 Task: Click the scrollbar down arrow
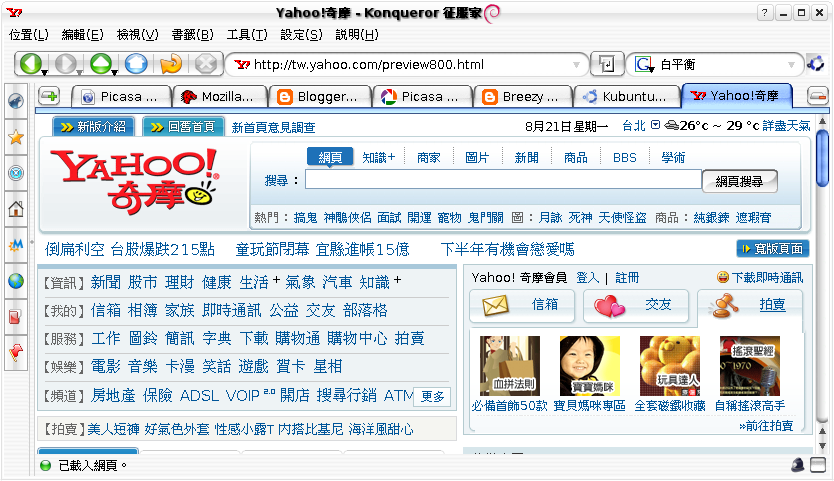click(x=822, y=445)
